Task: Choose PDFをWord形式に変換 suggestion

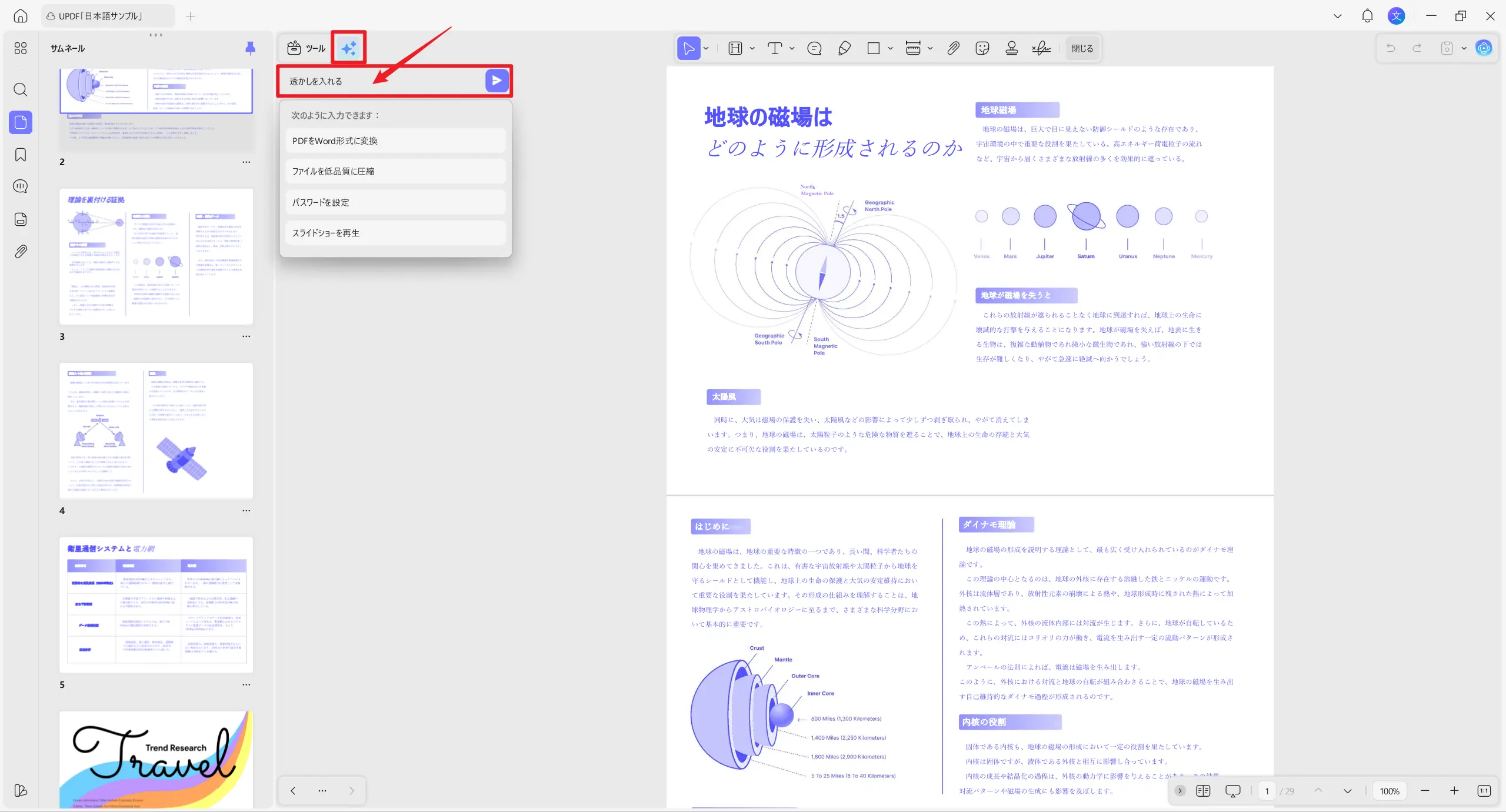Action: pos(395,140)
